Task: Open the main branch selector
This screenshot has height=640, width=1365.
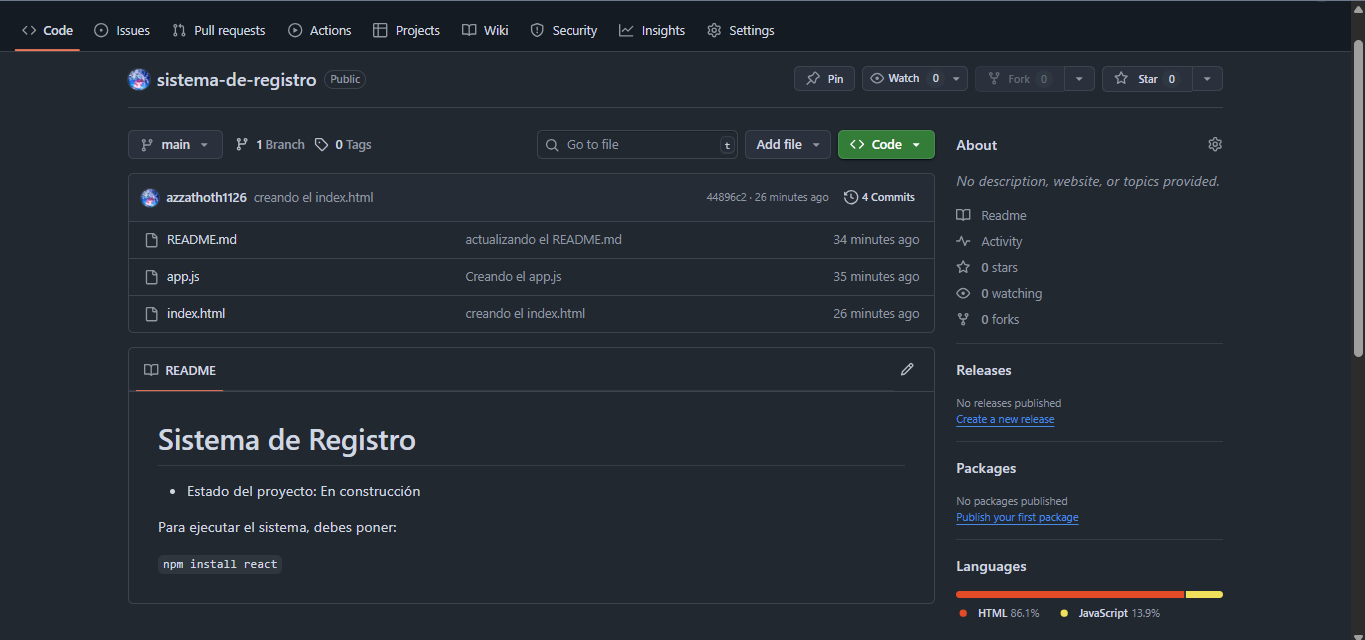Action: (175, 144)
